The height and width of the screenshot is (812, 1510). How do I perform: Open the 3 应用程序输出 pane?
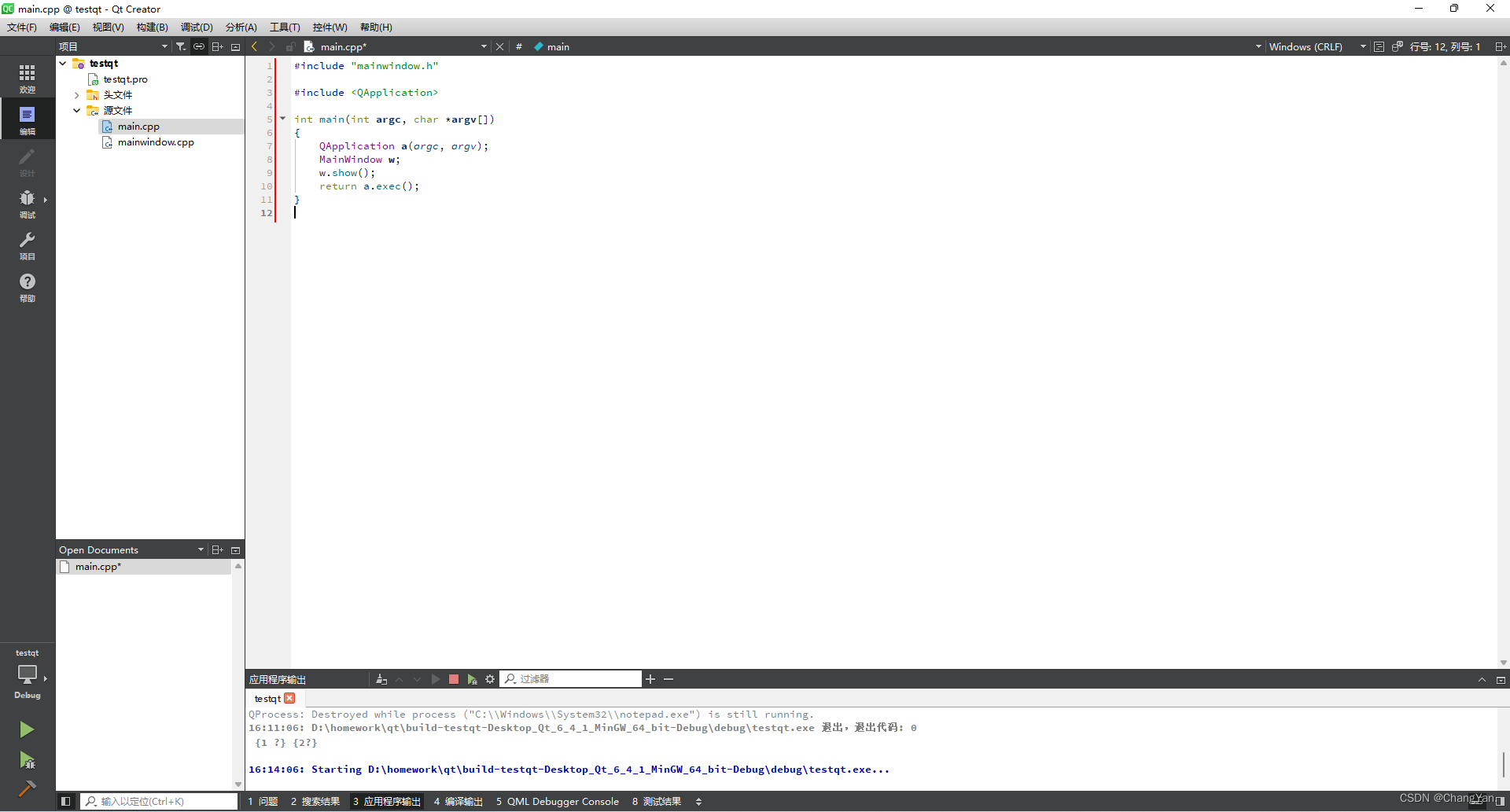(387, 802)
